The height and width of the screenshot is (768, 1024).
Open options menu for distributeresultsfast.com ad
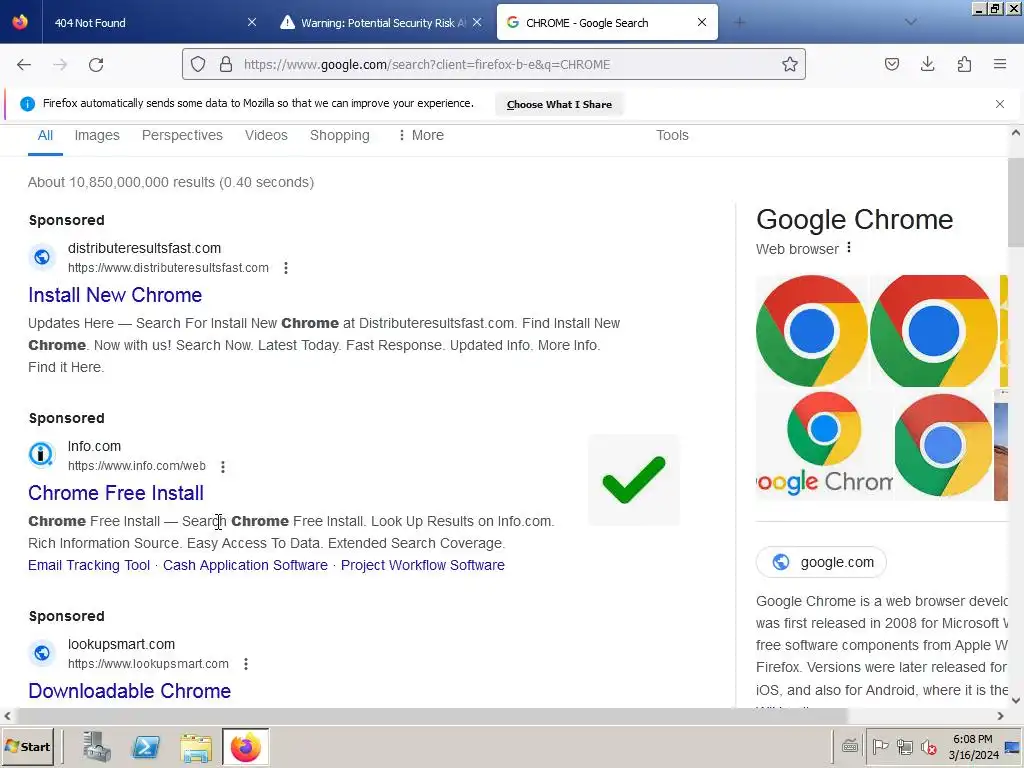(x=285, y=268)
